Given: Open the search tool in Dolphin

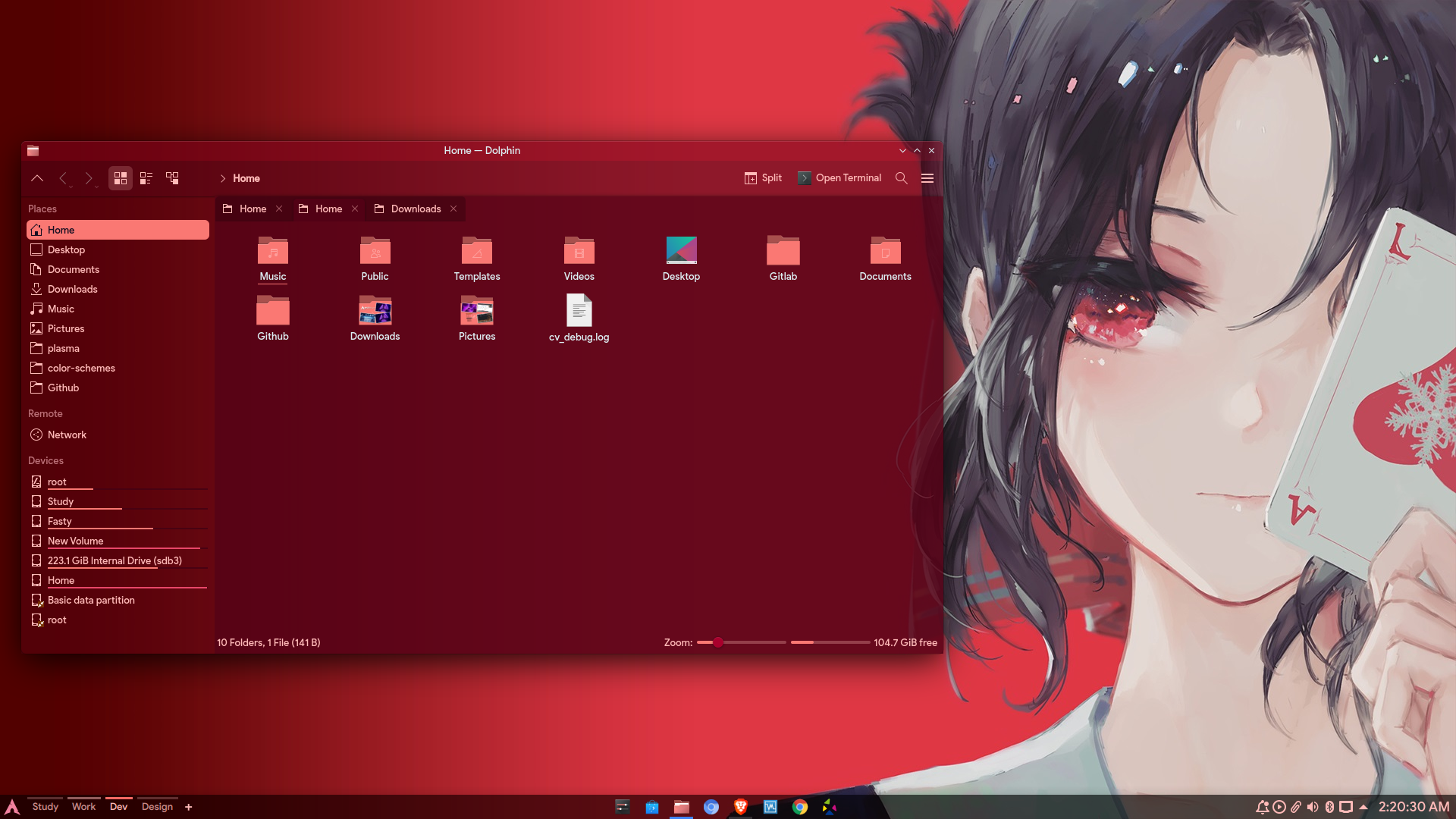Looking at the screenshot, I should 901,178.
